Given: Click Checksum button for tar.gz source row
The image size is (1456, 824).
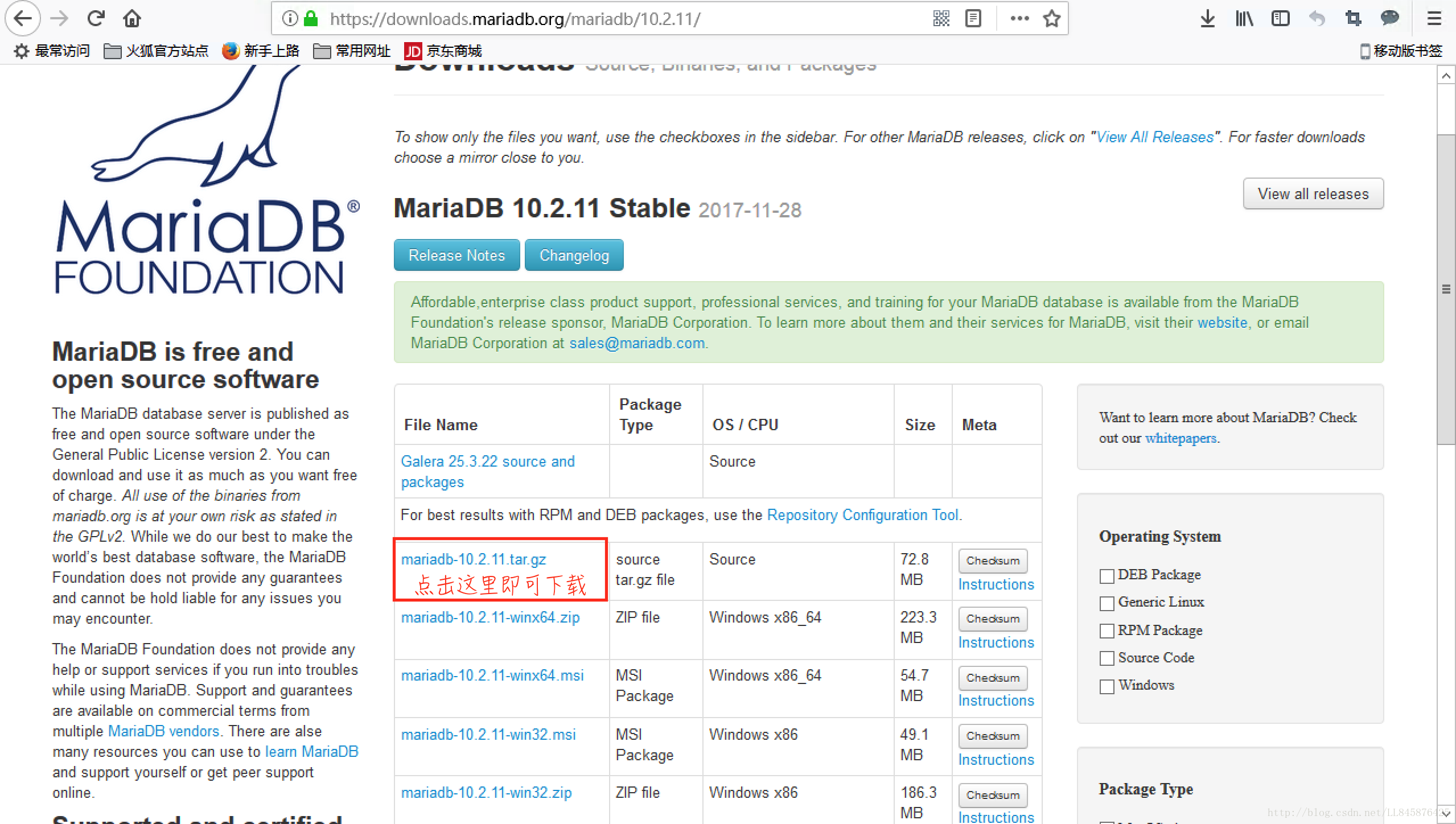Looking at the screenshot, I should click(993, 561).
